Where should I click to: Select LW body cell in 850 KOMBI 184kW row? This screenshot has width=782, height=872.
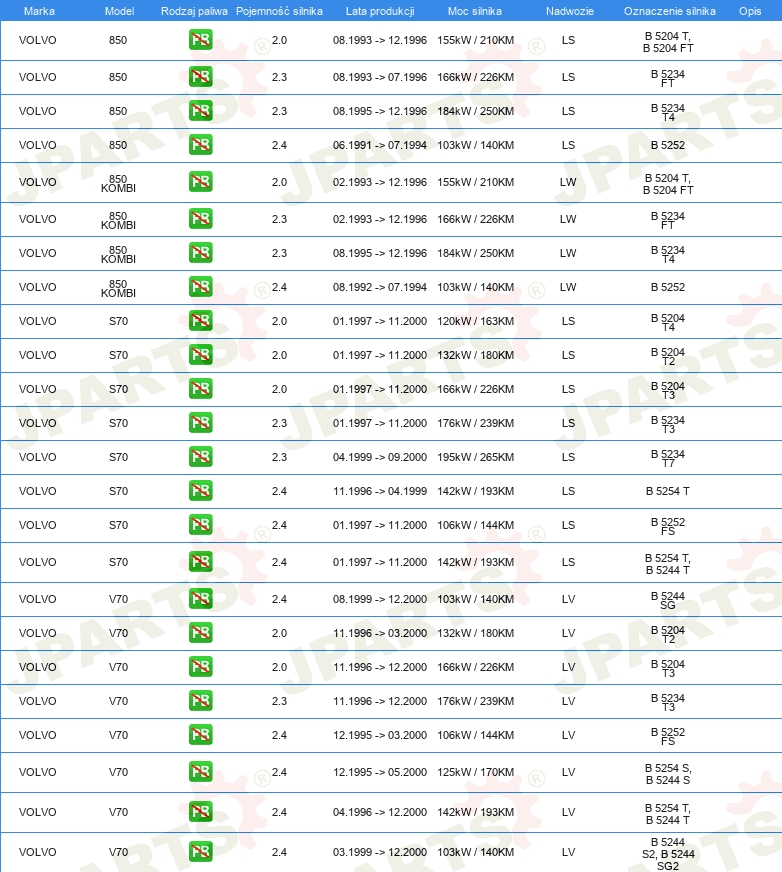tap(568, 253)
